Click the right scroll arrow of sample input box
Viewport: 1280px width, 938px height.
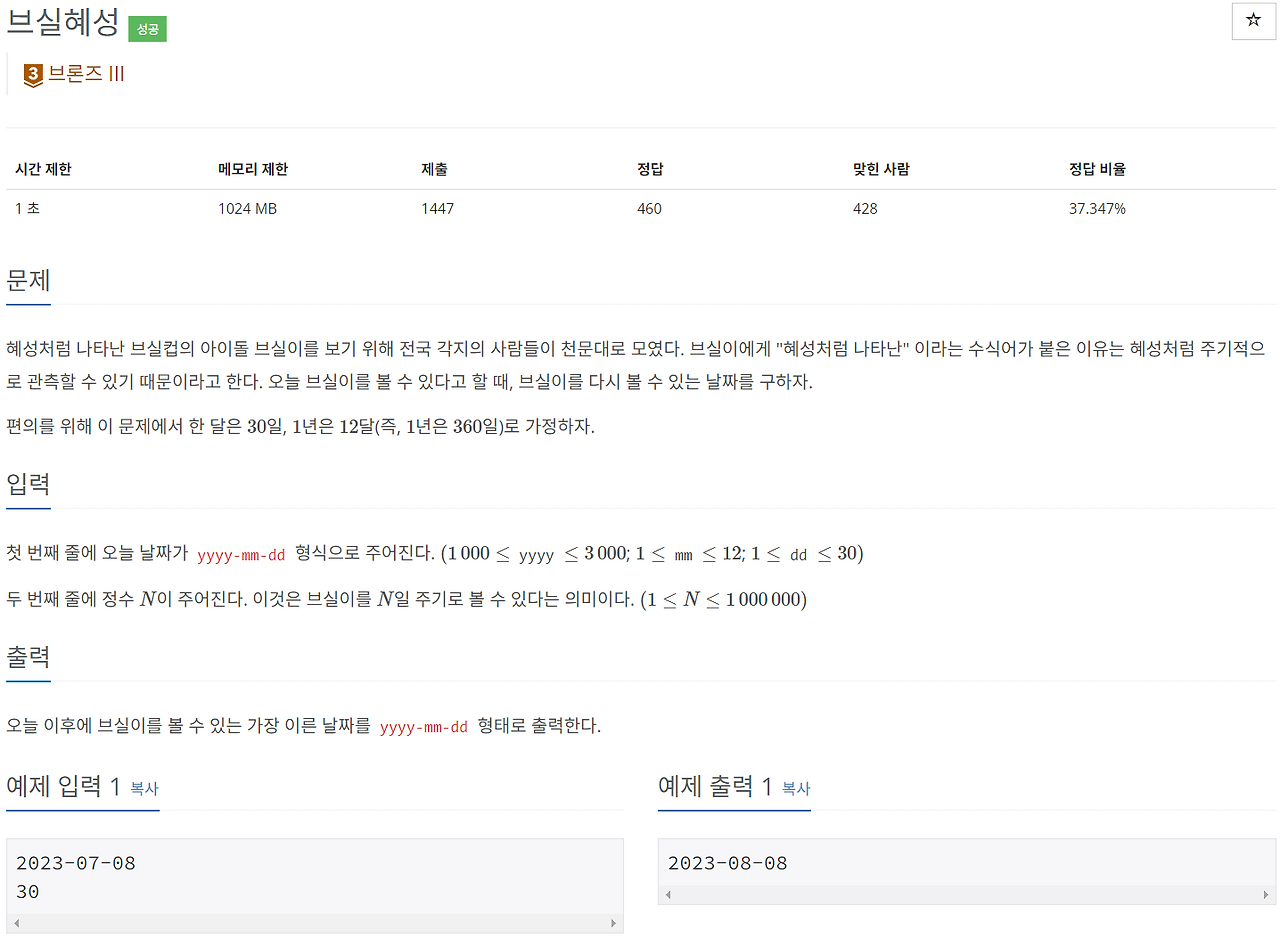(614, 925)
